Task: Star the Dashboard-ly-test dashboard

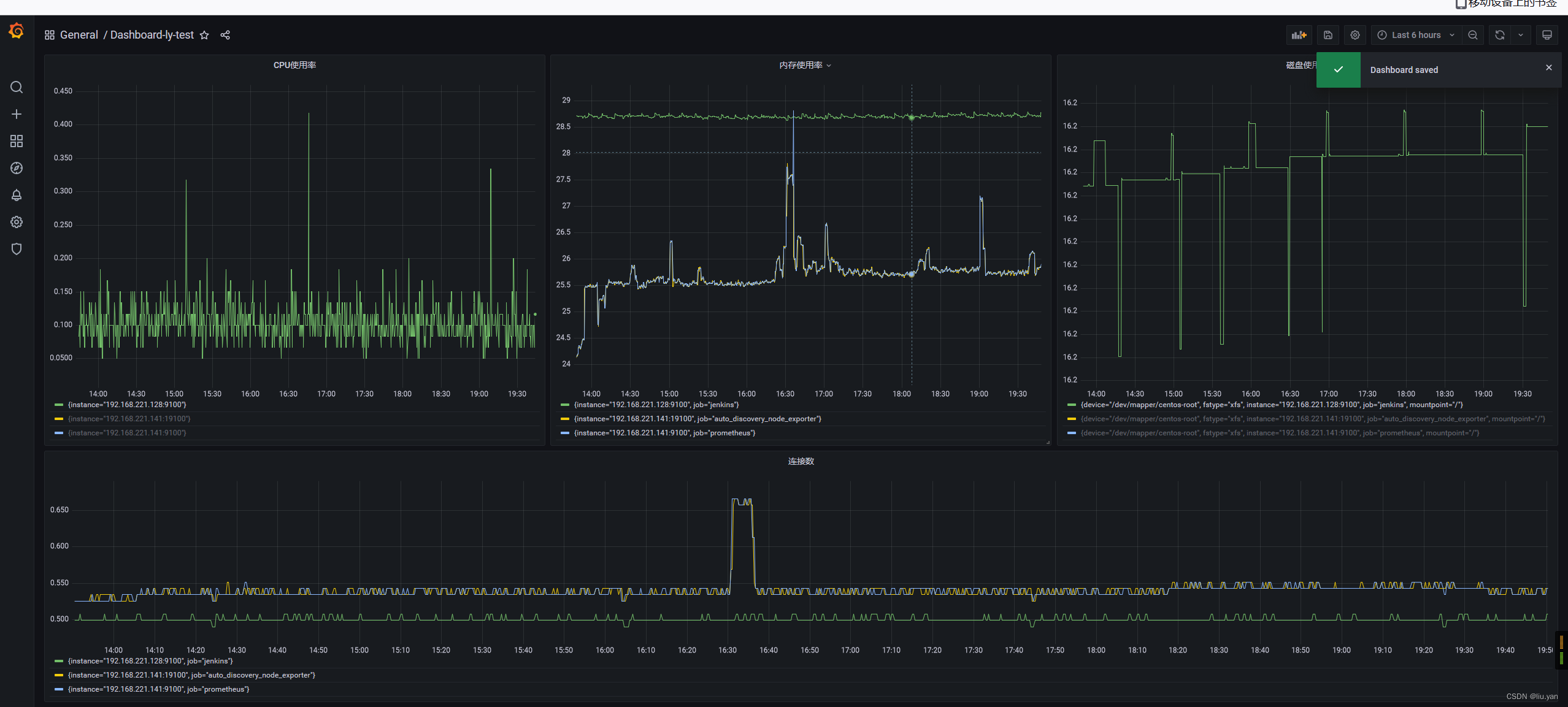Action: 204,35
